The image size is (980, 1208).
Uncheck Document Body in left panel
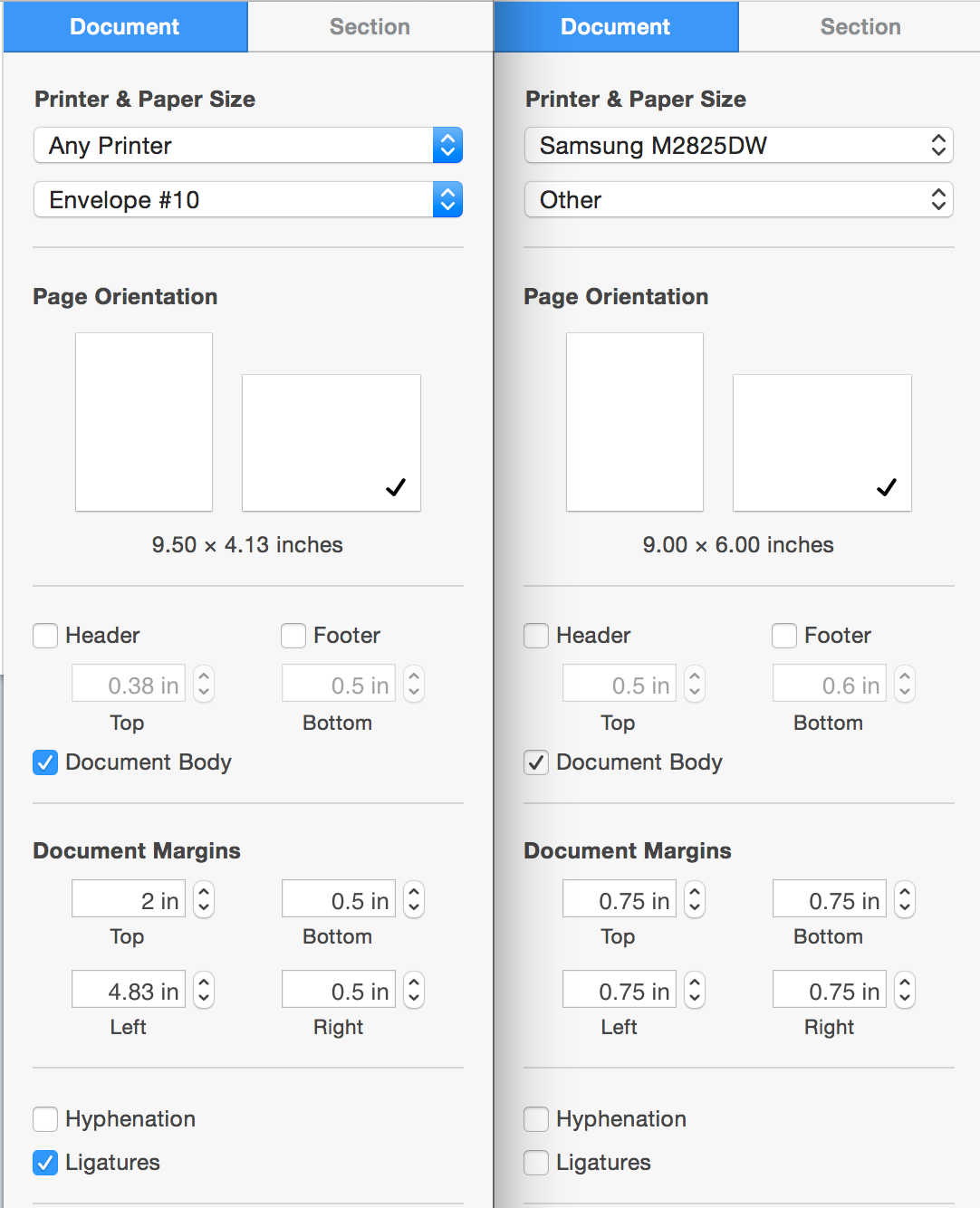click(x=45, y=762)
